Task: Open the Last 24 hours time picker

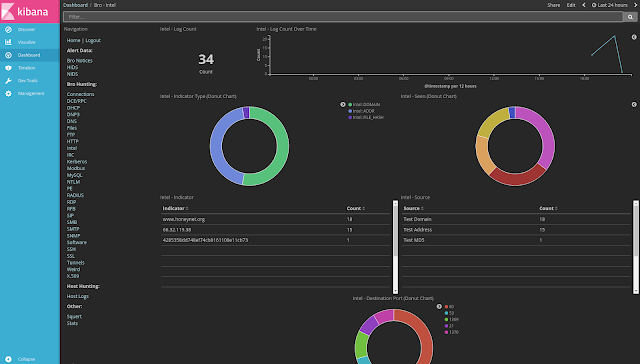Action: (x=609, y=5)
